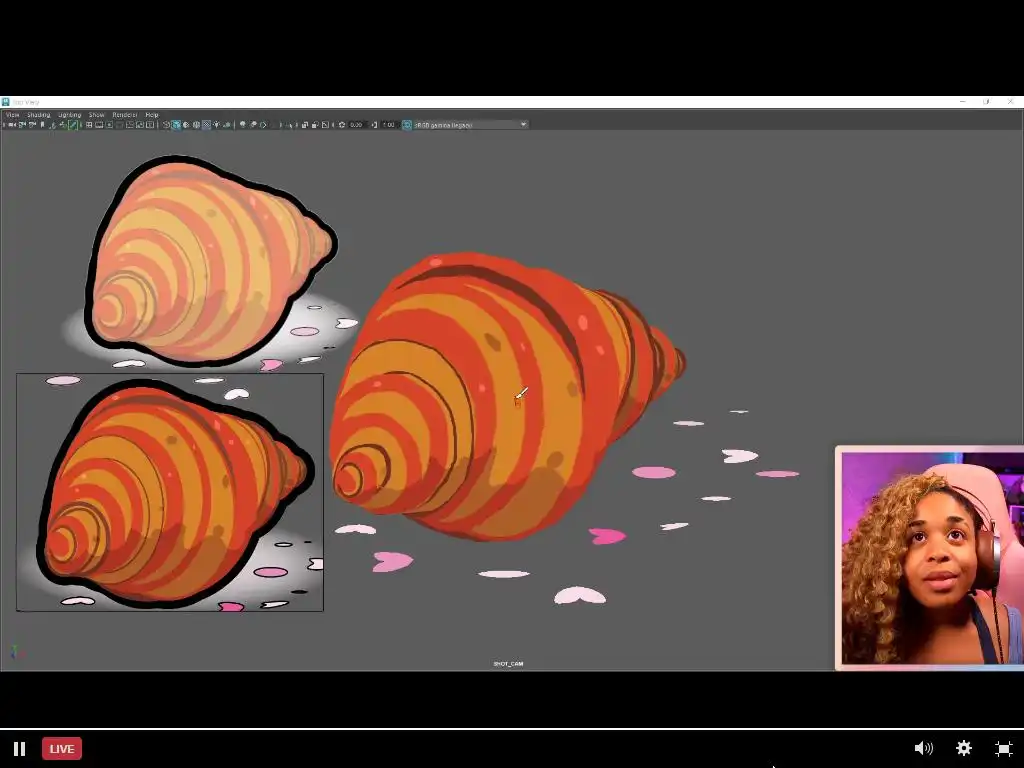Toggle fullscreen video mode icon
This screenshot has height=768, width=1024.
click(x=1004, y=748)
